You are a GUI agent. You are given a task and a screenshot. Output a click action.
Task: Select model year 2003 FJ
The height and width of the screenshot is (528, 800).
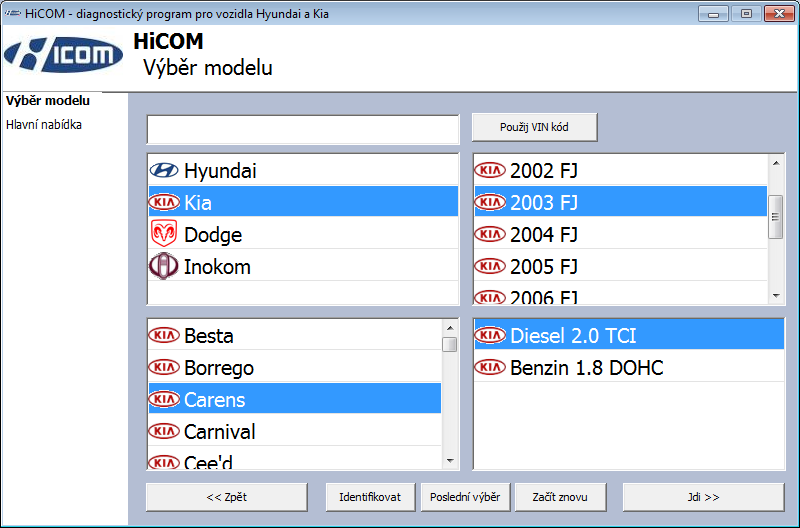621,202
